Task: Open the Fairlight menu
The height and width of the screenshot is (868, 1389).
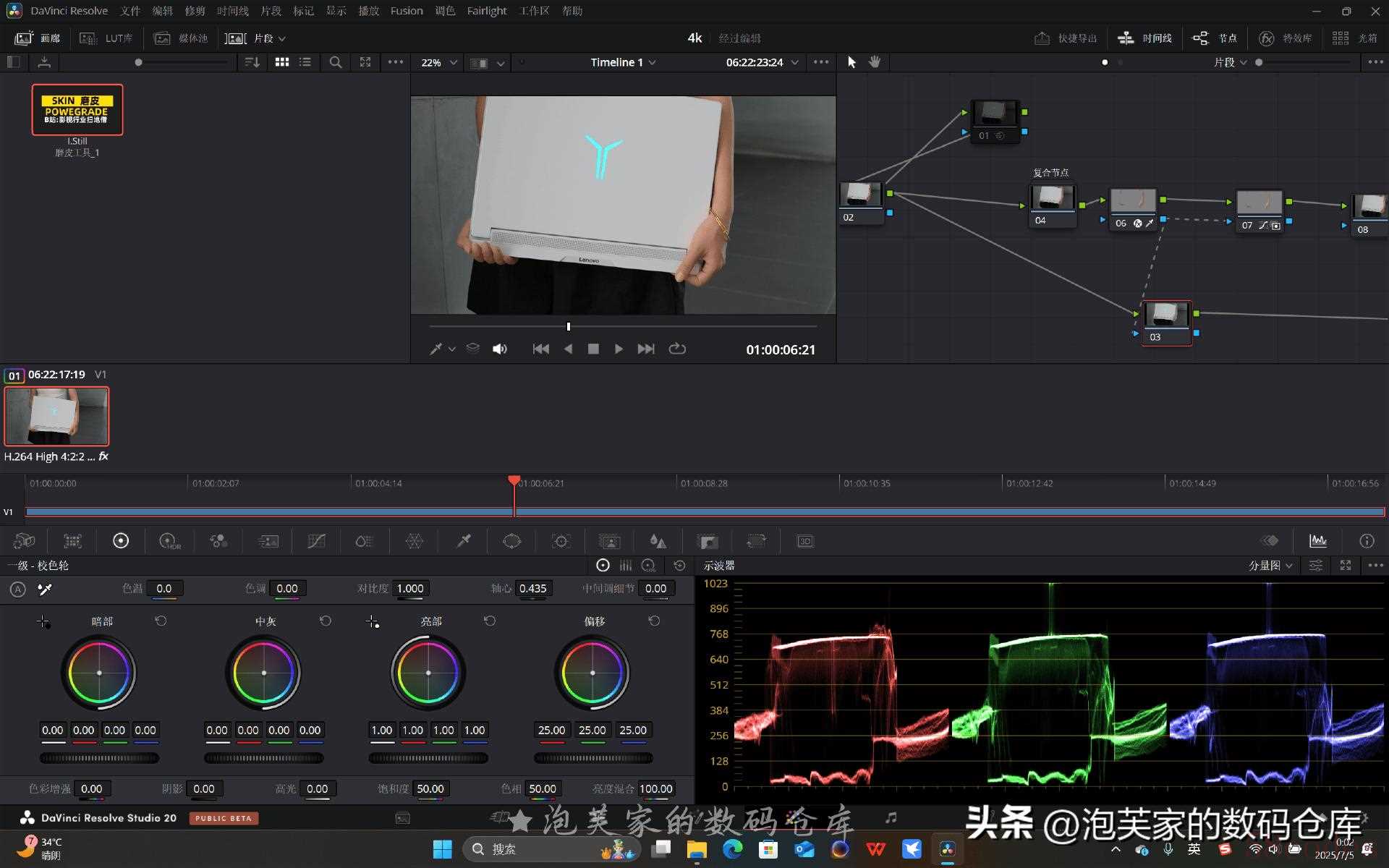Action: [487, 11]
